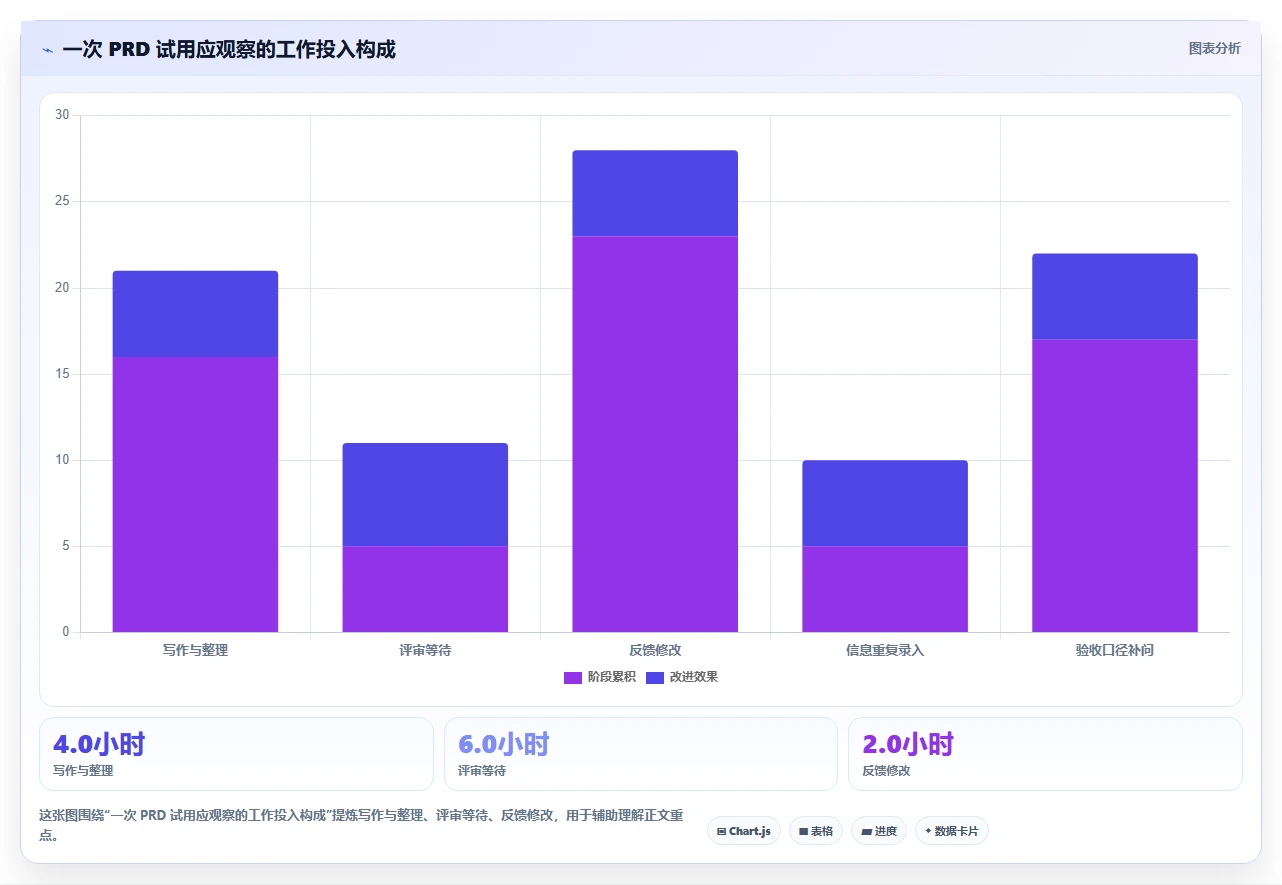Click the y-axis value 30
Image resolution: width=1282 pixels, height=885 pixels.
(x=62, y=115)
